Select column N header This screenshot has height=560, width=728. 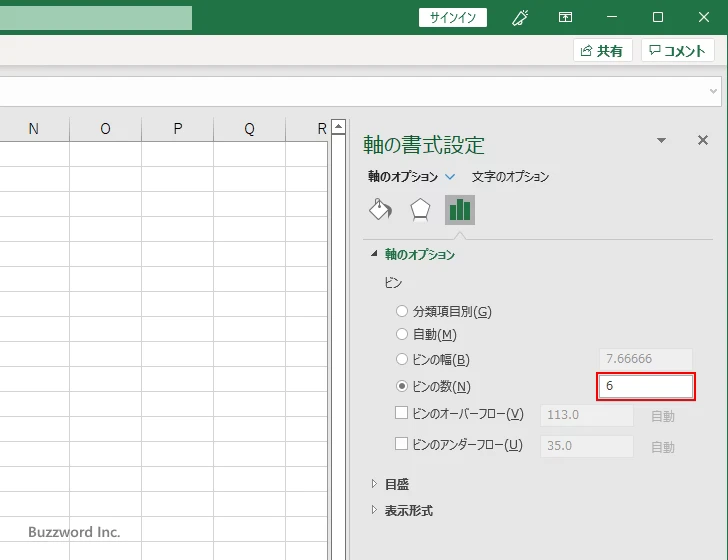pyautogui.click(x=33, y=129)
